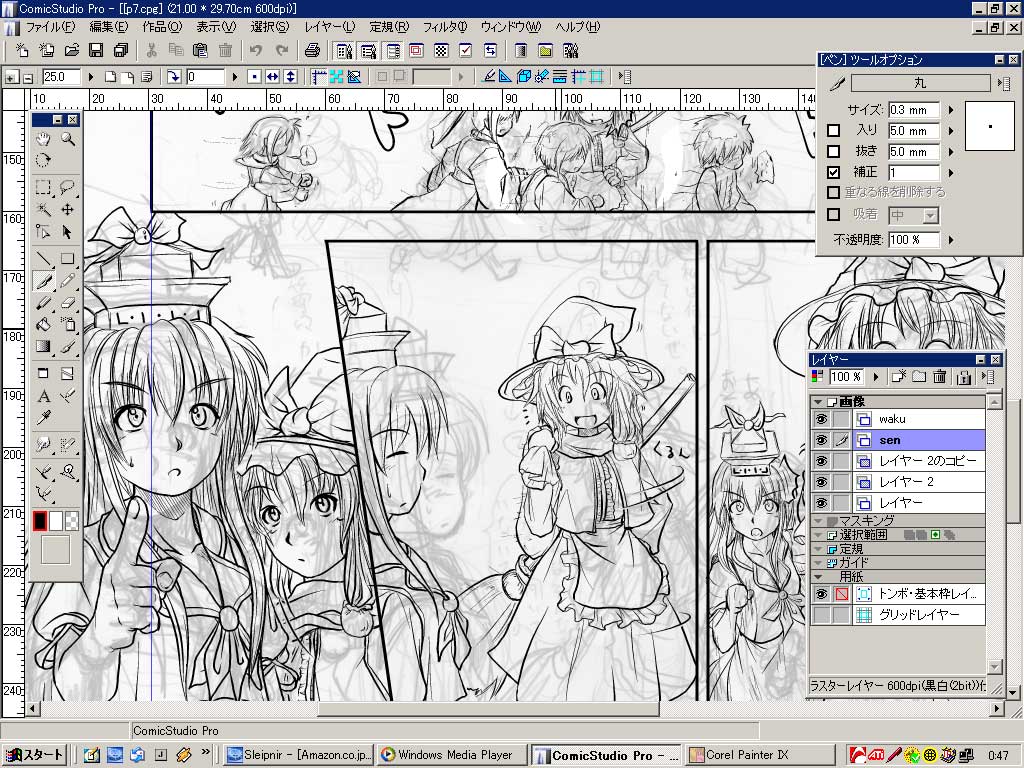Image resolution: width=1024 pixels, height=768 pixels.
Task: Hide the レイヤー 2のコピー layer
Action: [x=821, y=461]
